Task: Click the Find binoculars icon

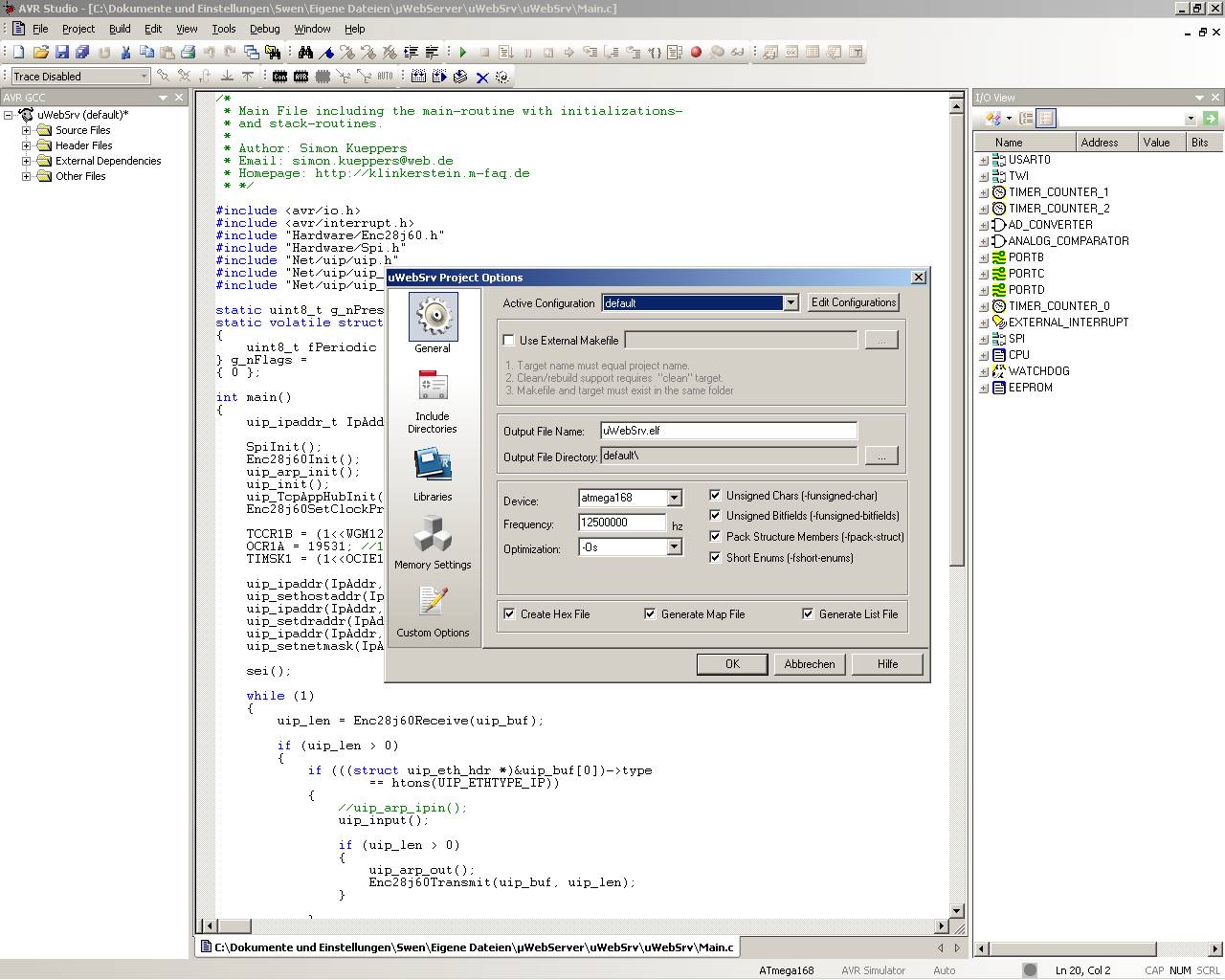Action: tap(305, 53)
